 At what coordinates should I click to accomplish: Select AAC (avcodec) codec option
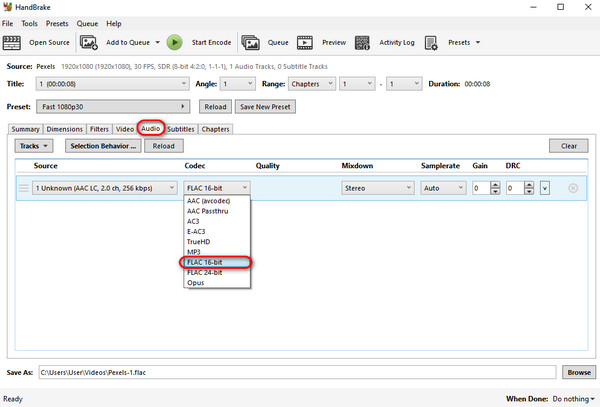(217, 201)
